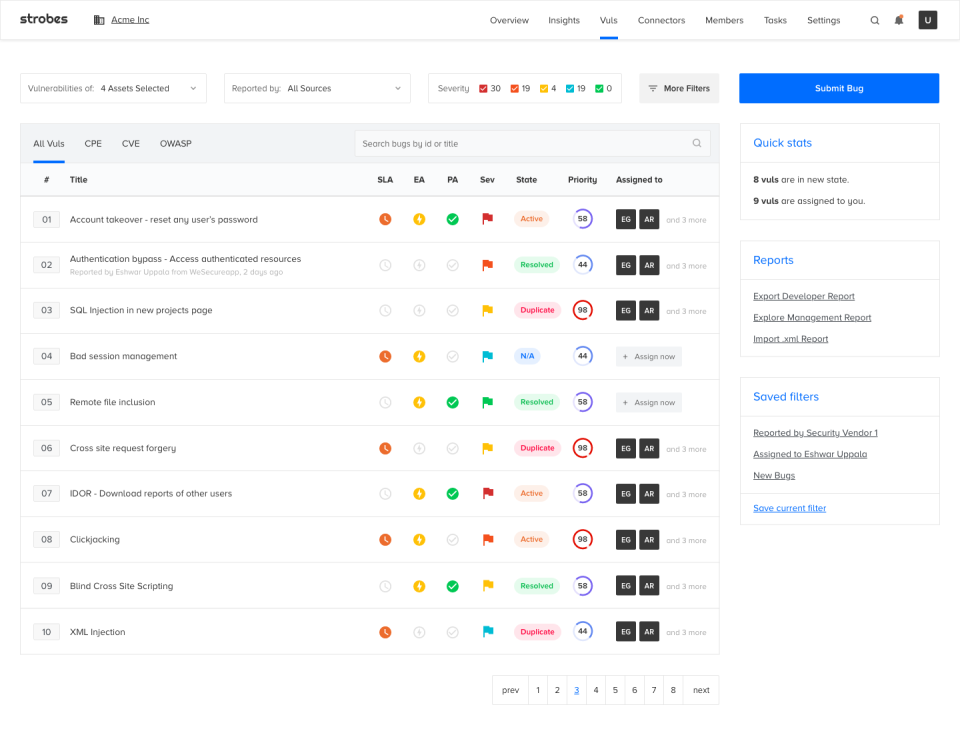Open Export Developer Report link
This screenshot has height=733, width=960.
[803, 296]
